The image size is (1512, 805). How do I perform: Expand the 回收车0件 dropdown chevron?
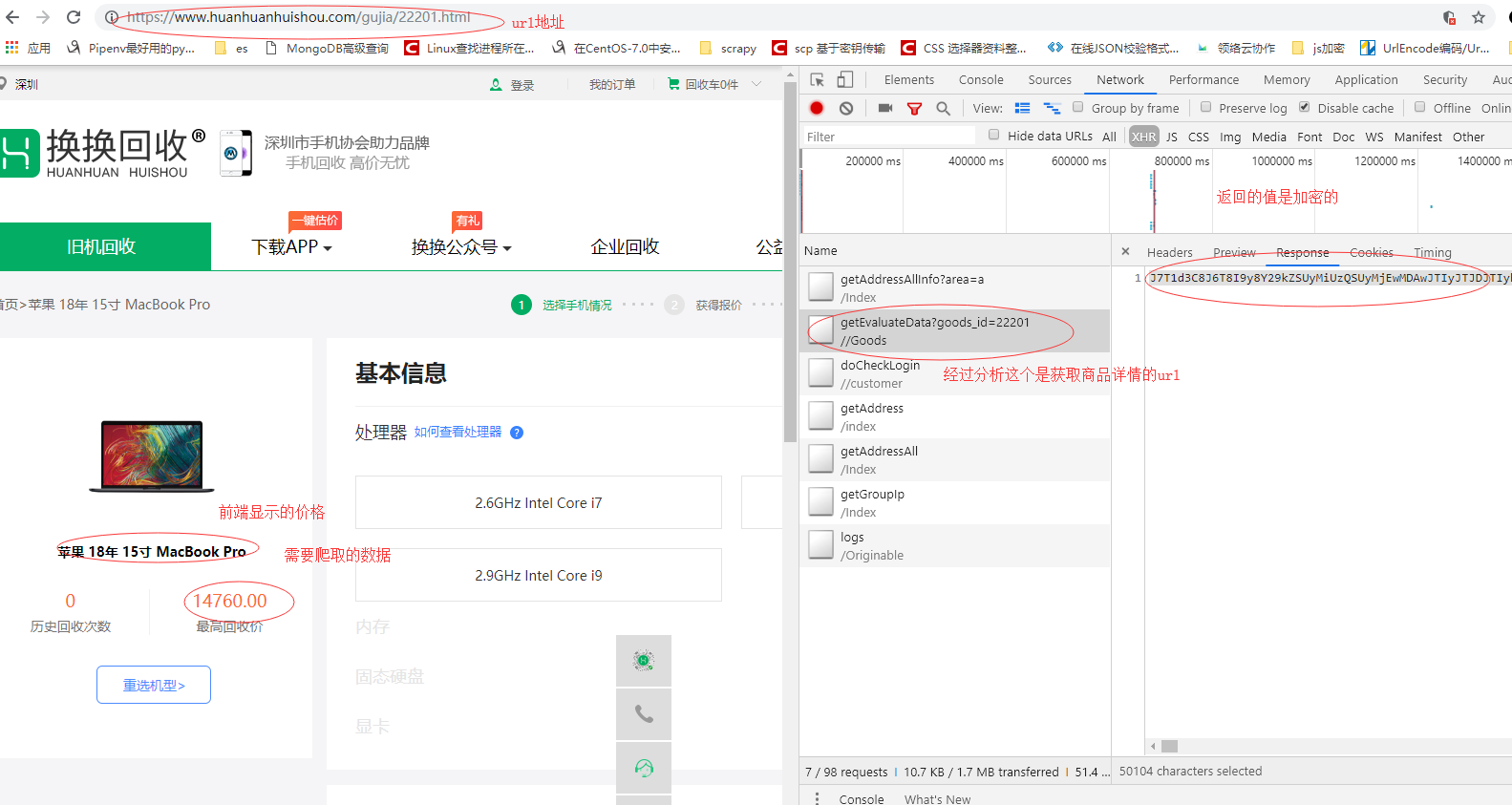pos(757,84)
